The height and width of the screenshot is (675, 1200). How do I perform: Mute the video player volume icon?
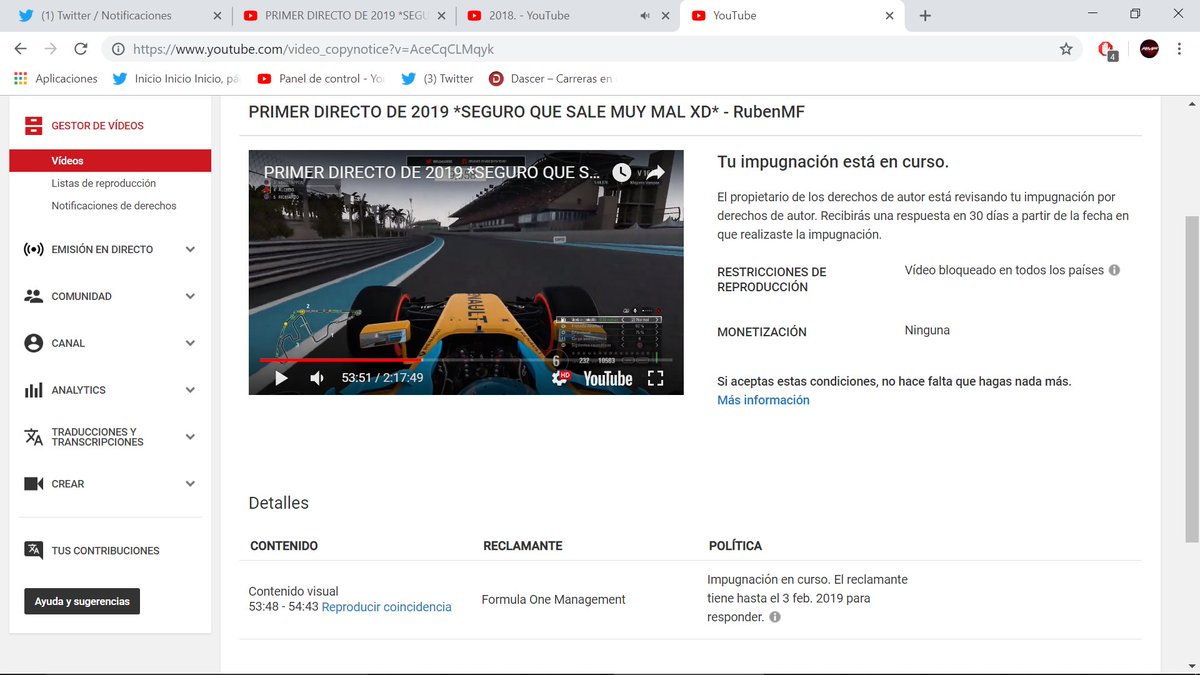(317, 378)
